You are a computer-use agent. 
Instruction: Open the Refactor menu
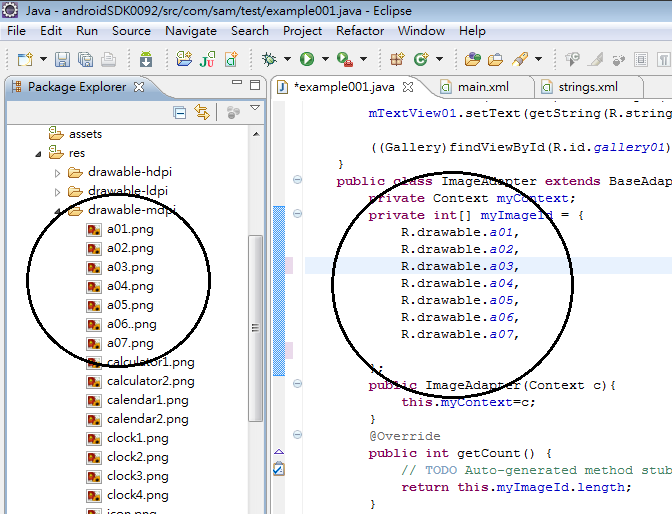(360, 31)
